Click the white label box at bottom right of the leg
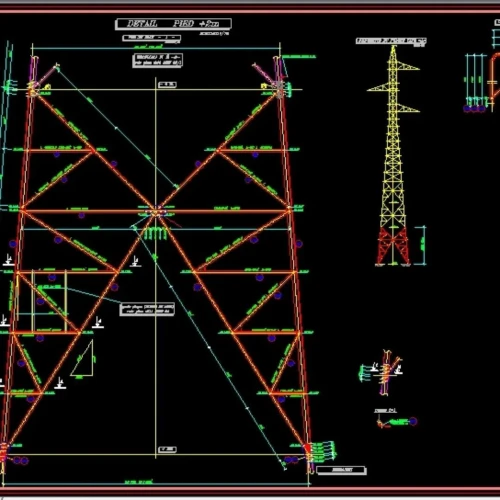500x500 pixels. pos(341,470)
